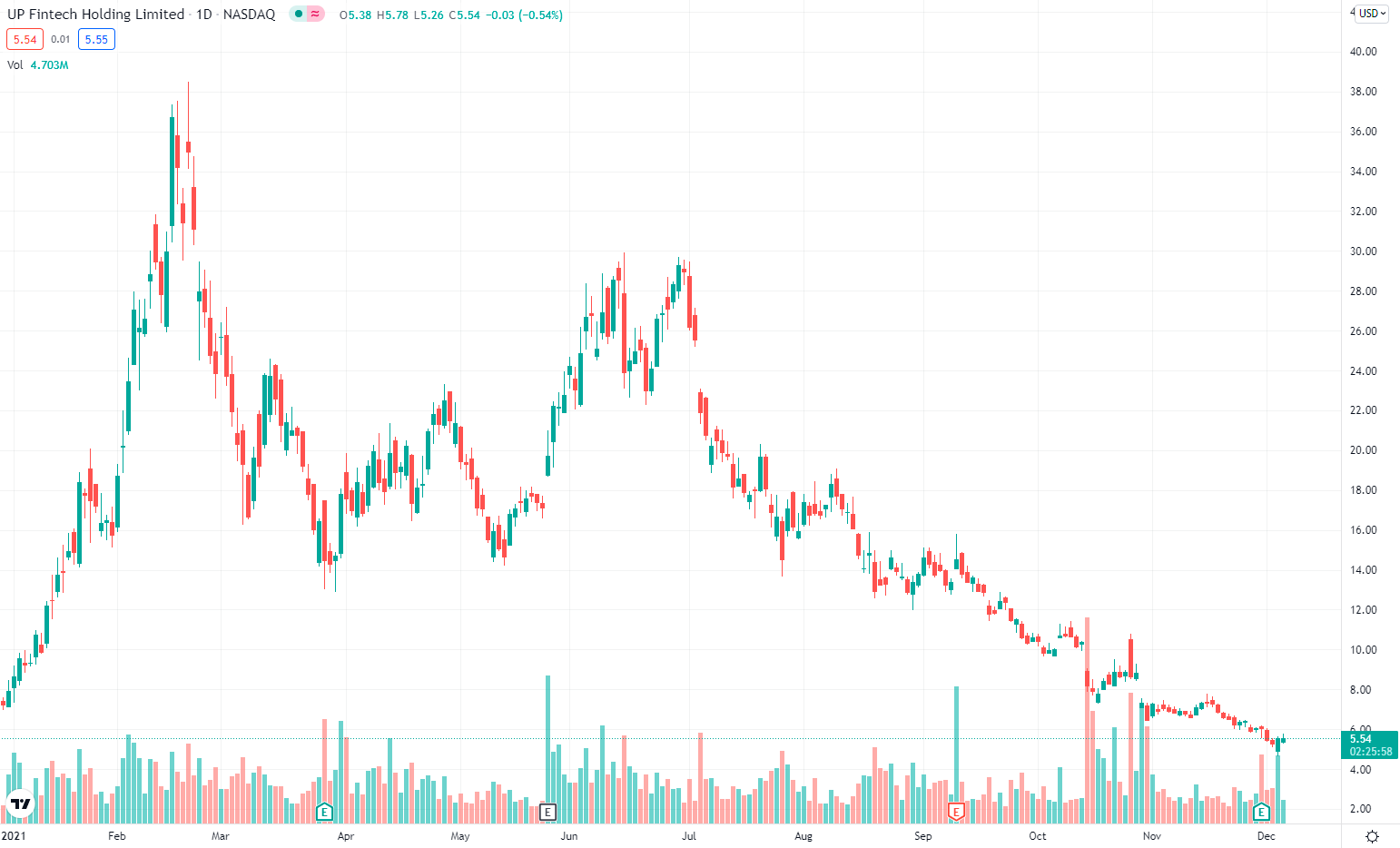Click the blue 5.55 buy price button
The width and height of the screenshot is (1400, 848).
tap(96, 39)
